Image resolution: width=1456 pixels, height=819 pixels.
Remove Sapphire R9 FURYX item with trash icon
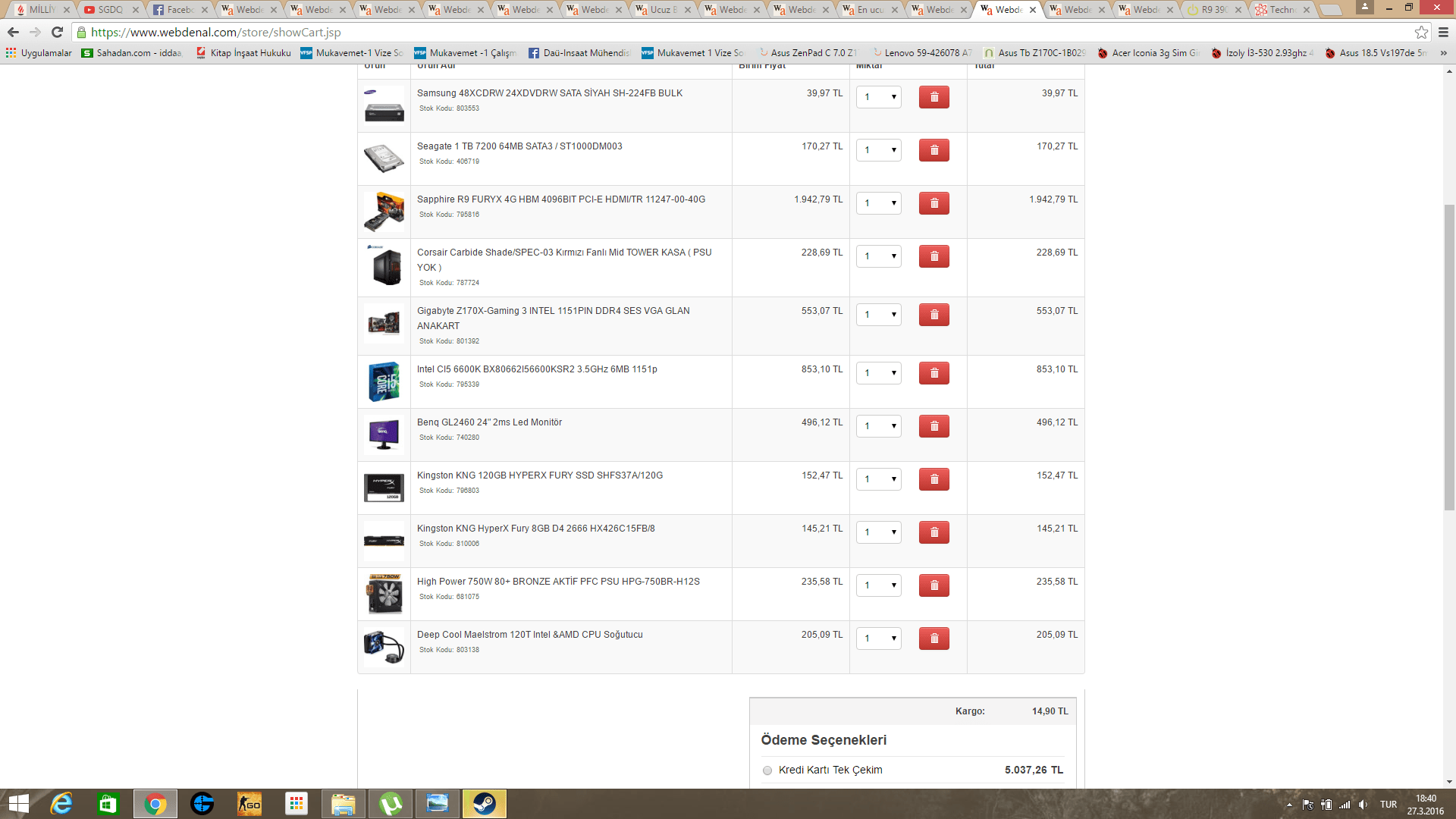pos(934,203)
